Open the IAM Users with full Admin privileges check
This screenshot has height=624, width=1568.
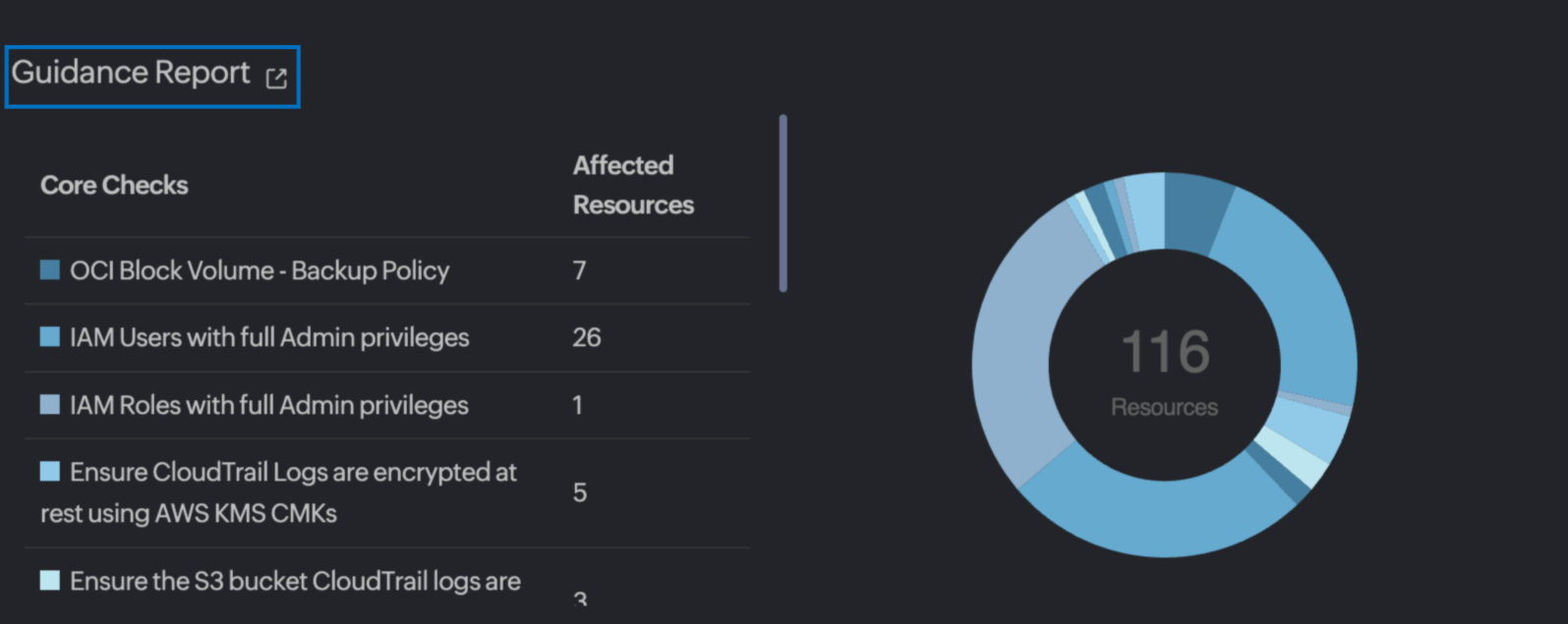point(268,337)
